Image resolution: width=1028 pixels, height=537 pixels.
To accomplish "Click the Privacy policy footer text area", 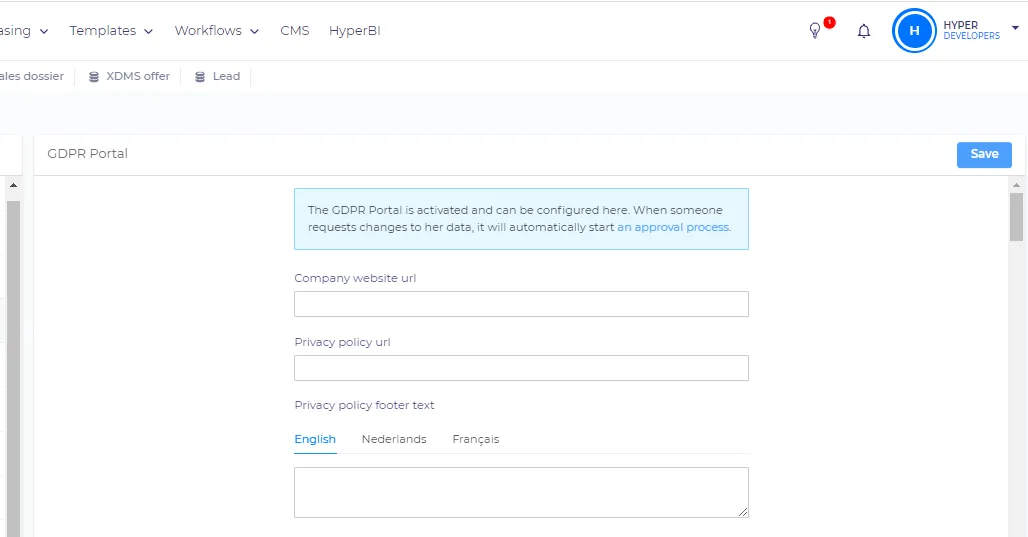I will coord(521,492).
